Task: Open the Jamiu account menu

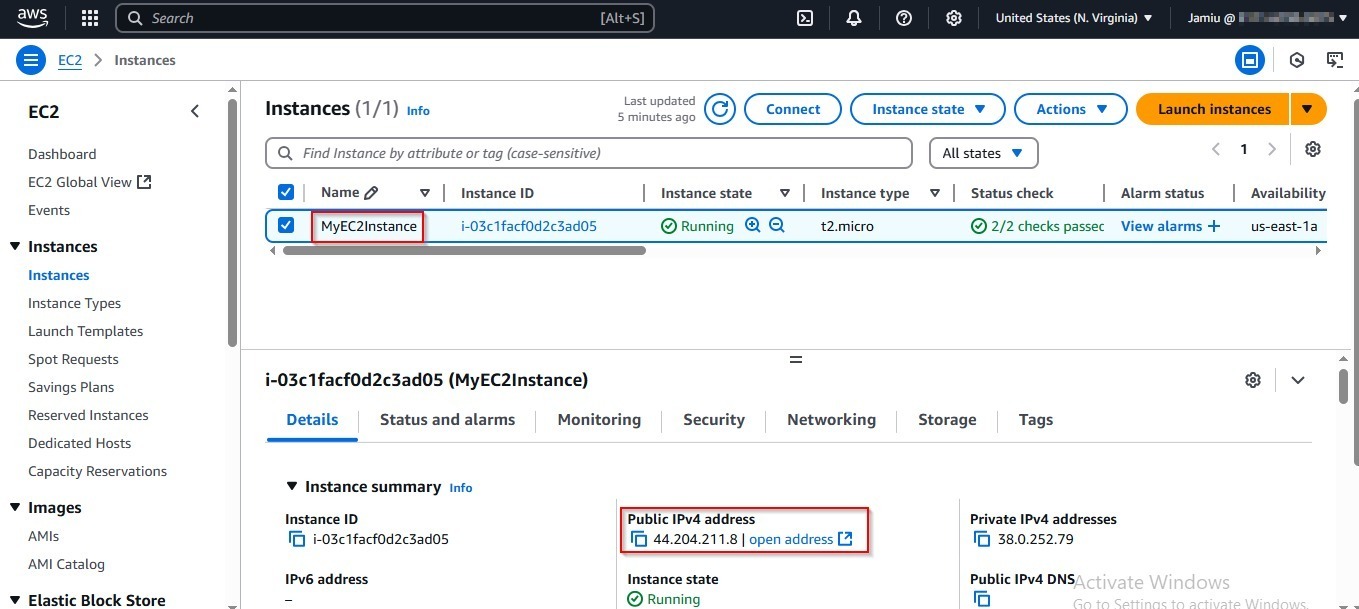Action: click(1267, 18)
